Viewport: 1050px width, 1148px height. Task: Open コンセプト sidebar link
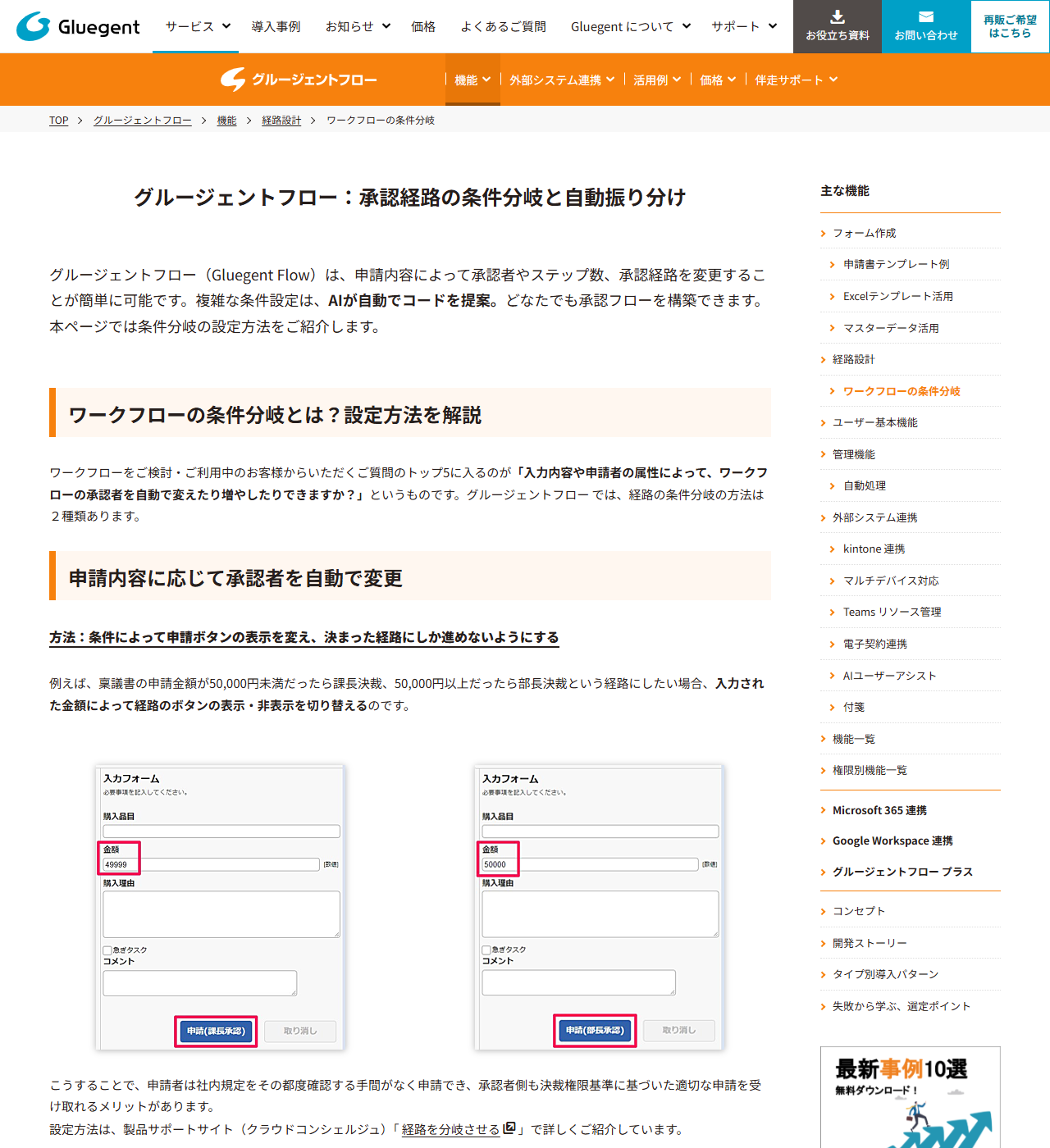[859, 911]
